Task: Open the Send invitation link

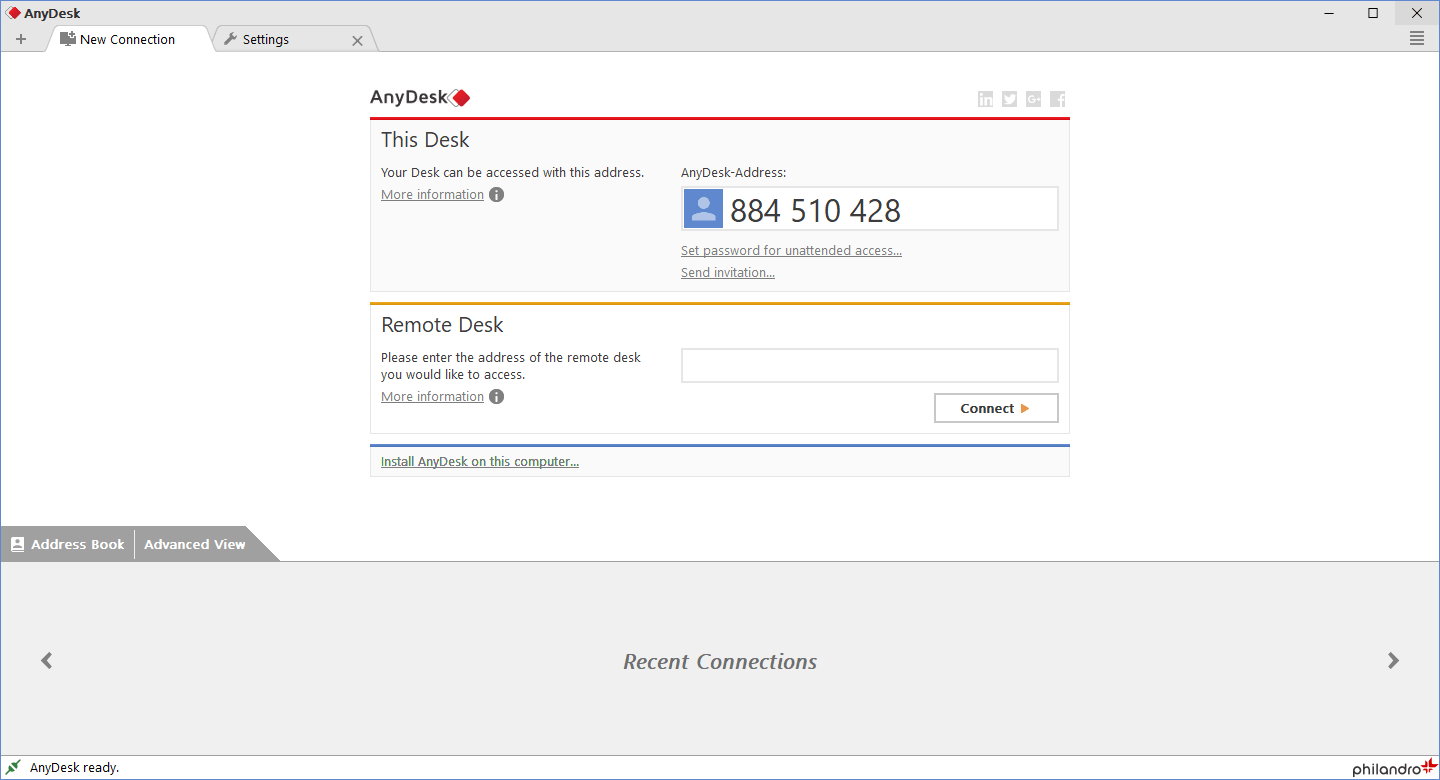Action: coord(728,272)
